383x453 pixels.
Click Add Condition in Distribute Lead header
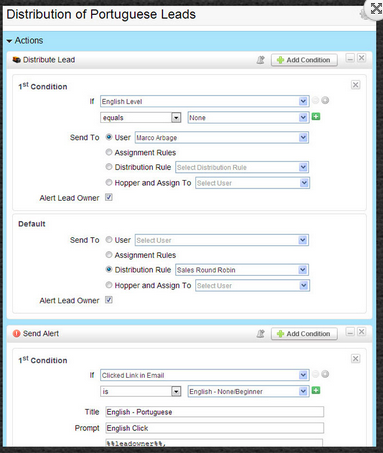(x=304, y=60)
